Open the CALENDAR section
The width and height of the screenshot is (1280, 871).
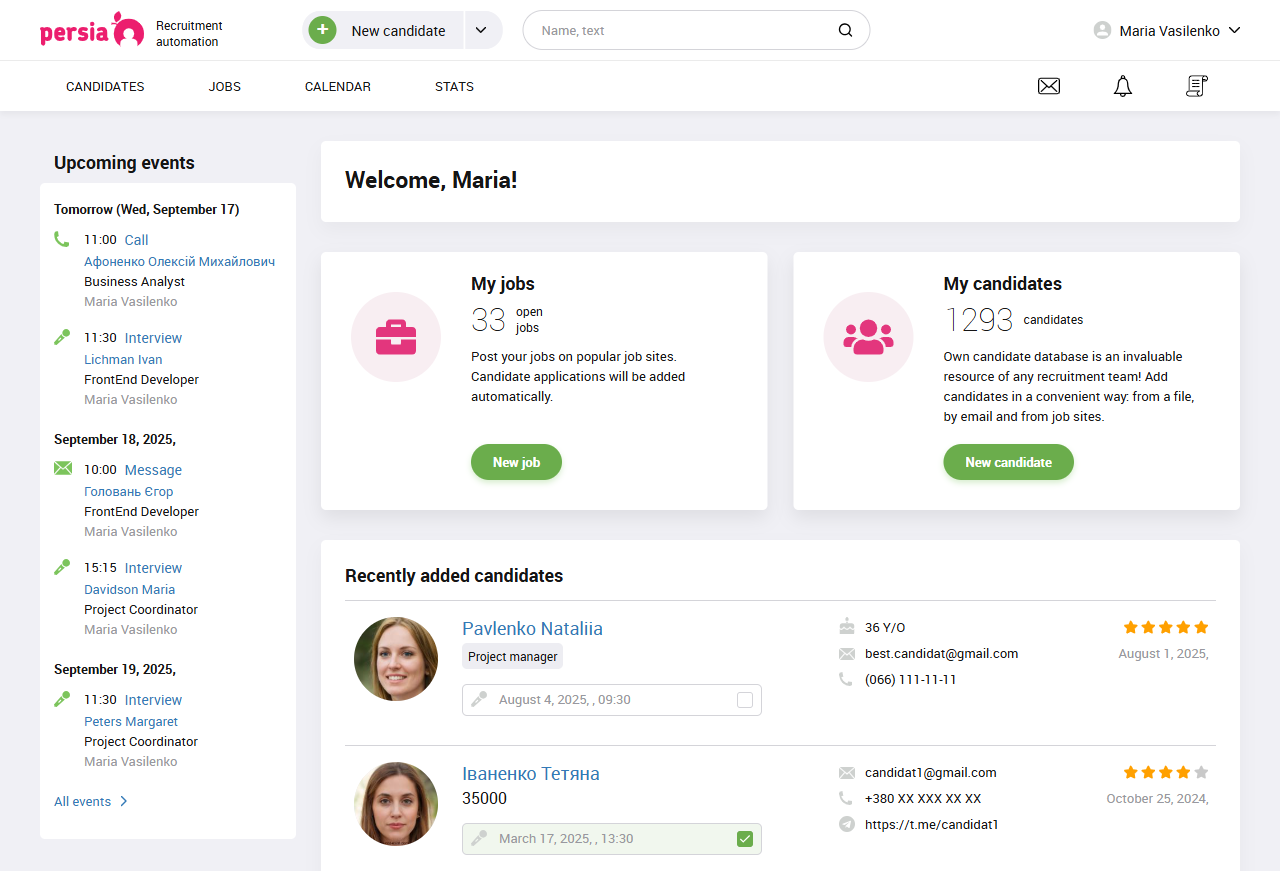pos(337,86)
